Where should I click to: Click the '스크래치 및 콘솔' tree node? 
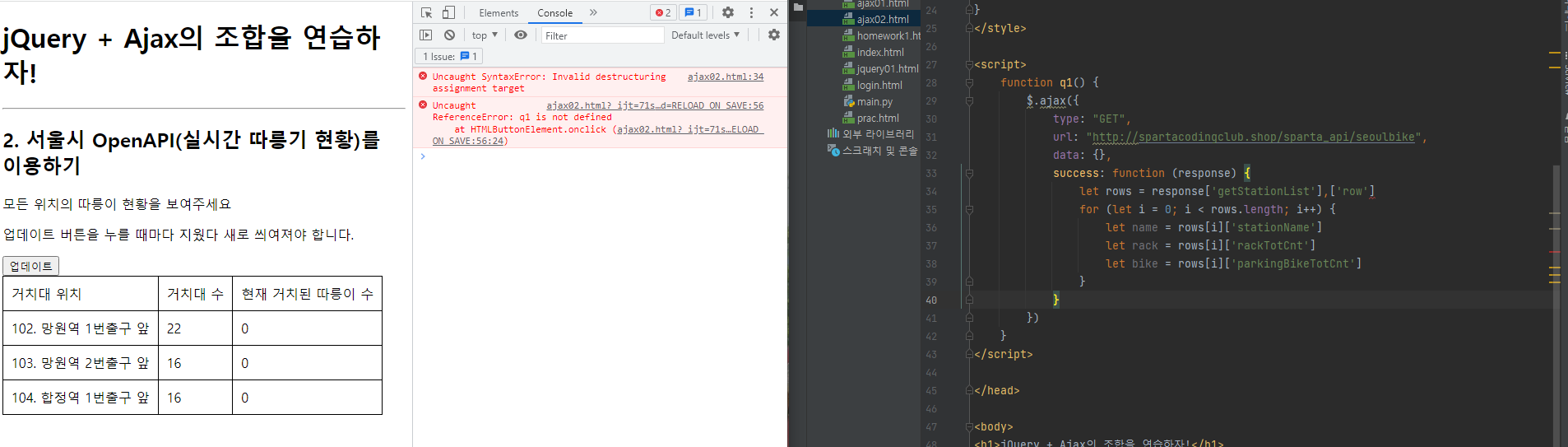879,151
